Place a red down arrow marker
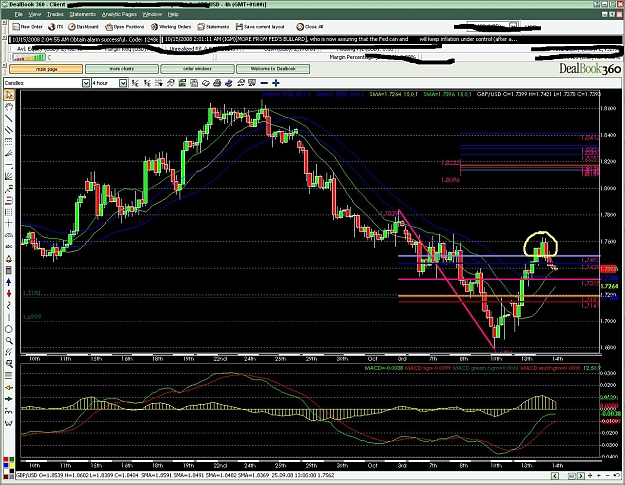Image resolution: width=625 pixels, height=485 pixels. coord(9,294)
